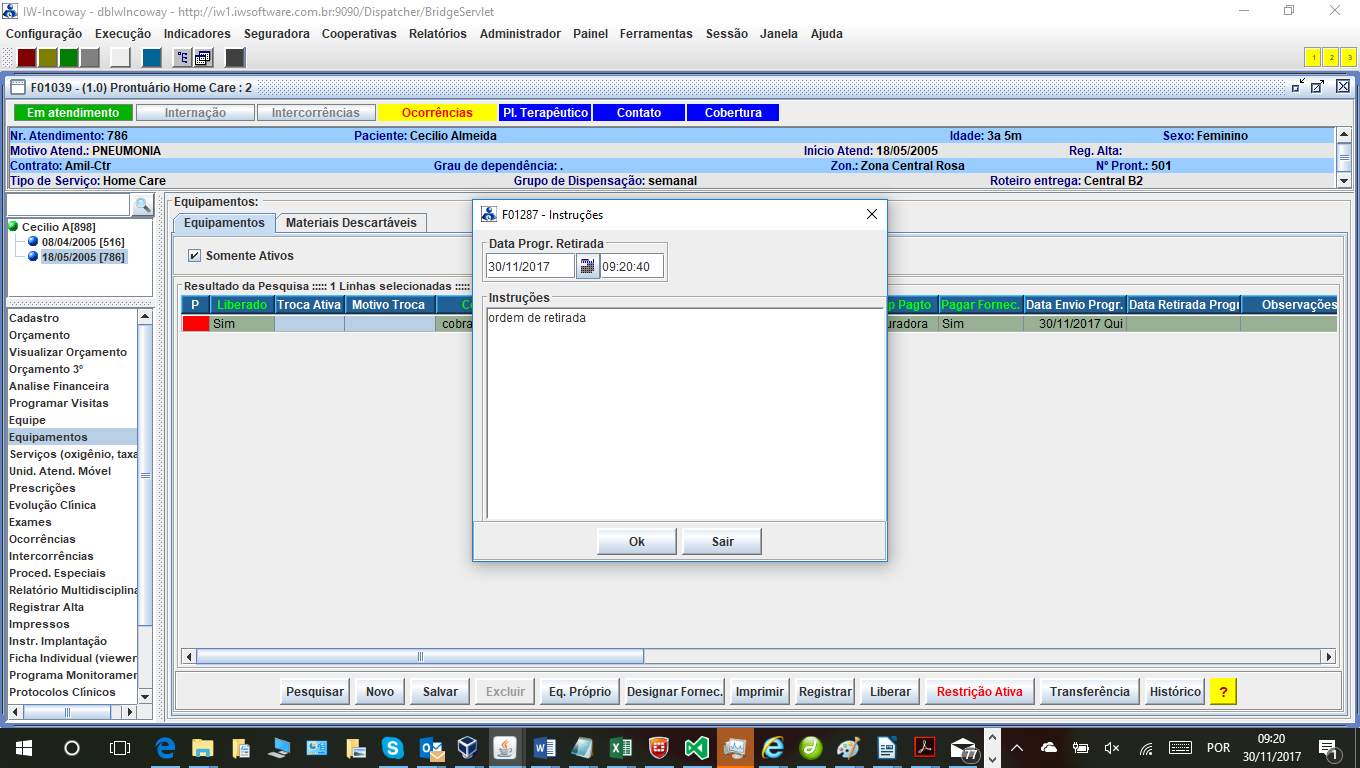
Task: Click the dark red toolbar square
Action: coord(27,57)
